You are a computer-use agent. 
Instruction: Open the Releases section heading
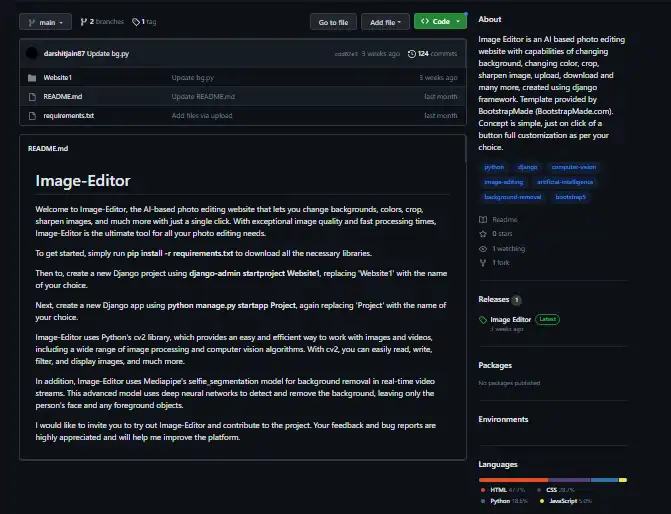tap(494, 300)
